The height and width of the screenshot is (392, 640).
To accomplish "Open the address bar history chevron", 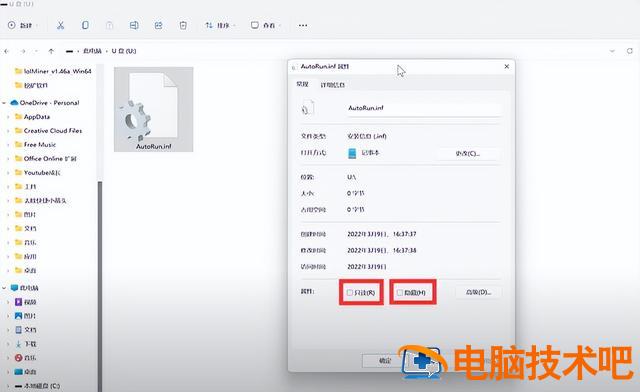I will (x=612, y=51).
